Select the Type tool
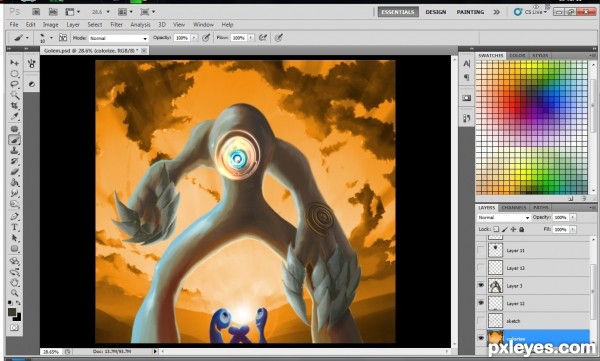Image resolution: width=600 pixels, height=361 pixels. (15, 227)
